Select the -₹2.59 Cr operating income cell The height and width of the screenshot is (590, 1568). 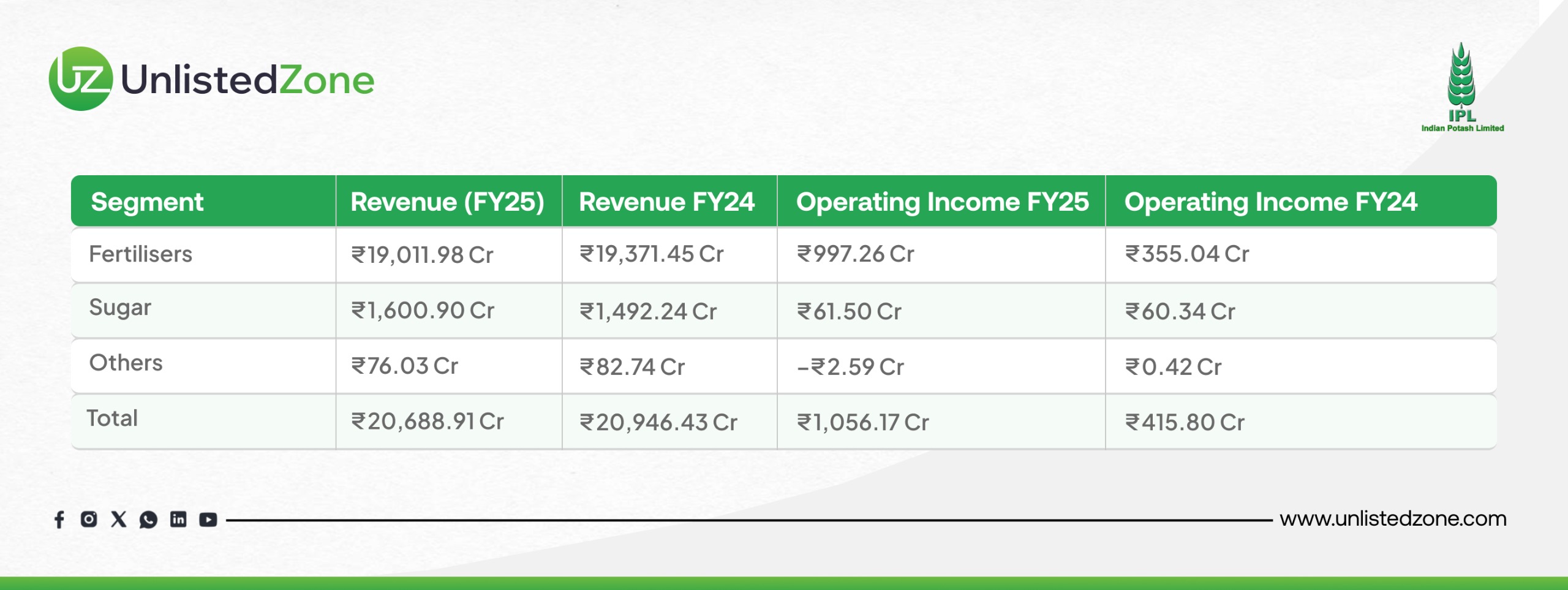pyautogui.click(x=850, y=367)
